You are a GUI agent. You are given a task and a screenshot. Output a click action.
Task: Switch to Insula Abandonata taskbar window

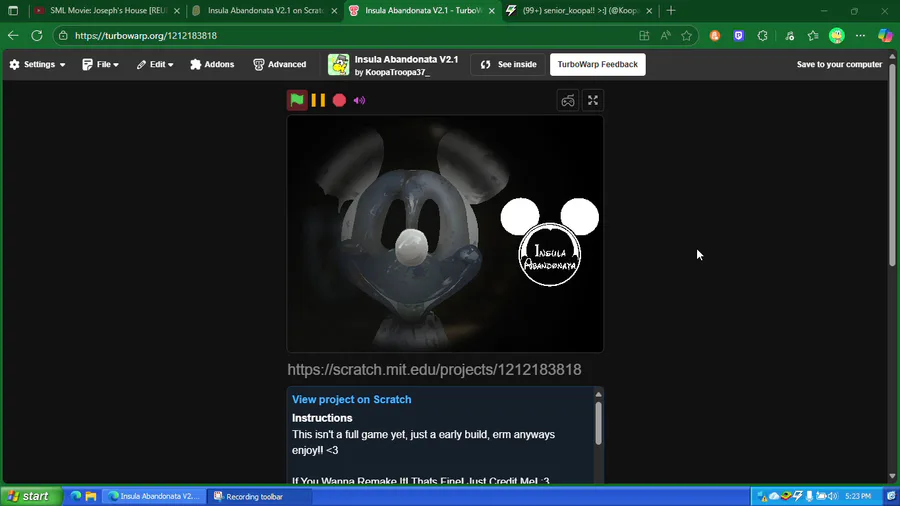click(x=154, y=496)
